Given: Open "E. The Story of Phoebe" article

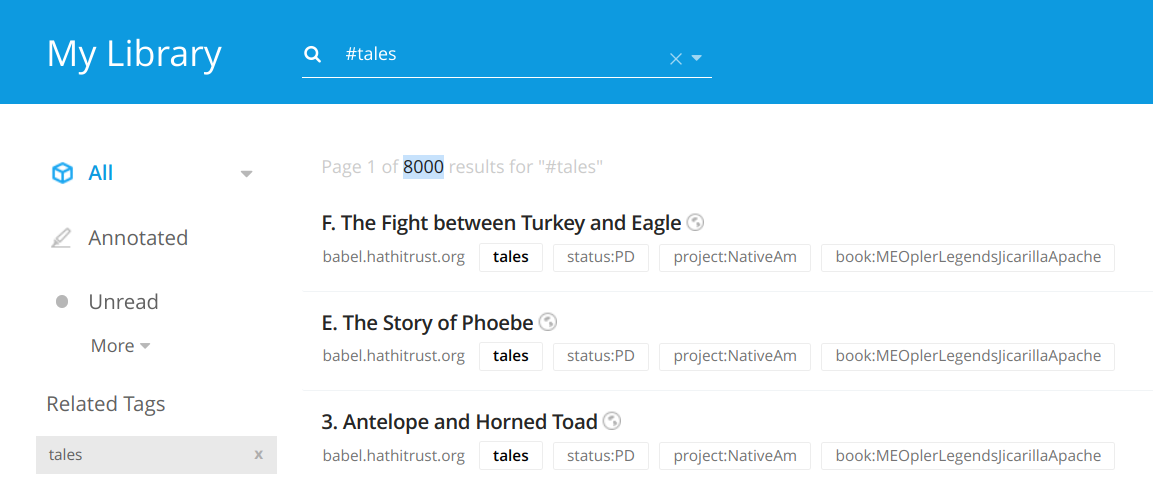Looking at the screenshot, I should point(427,323).
